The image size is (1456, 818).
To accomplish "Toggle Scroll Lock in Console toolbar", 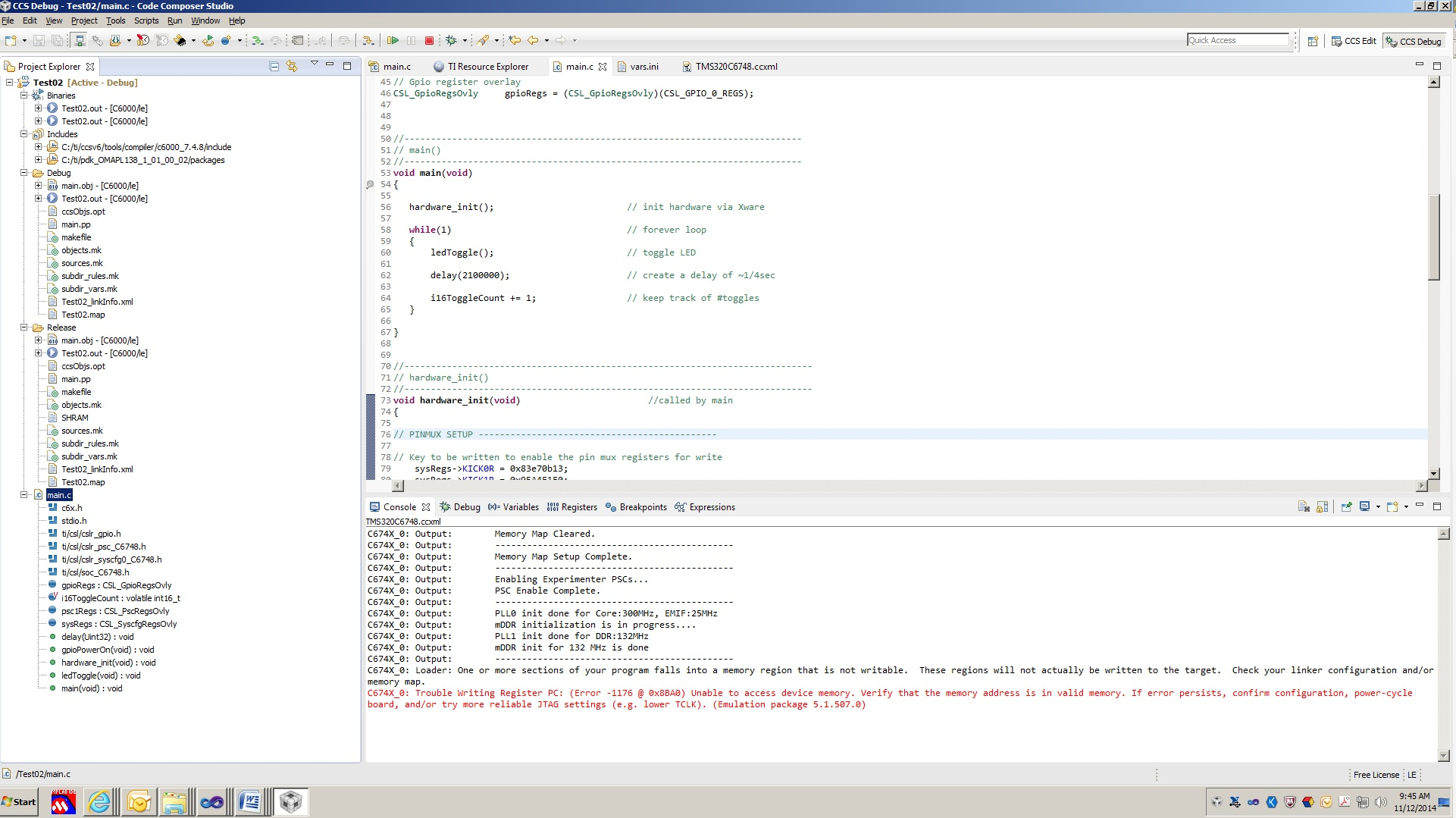I will pos(1322,506).
